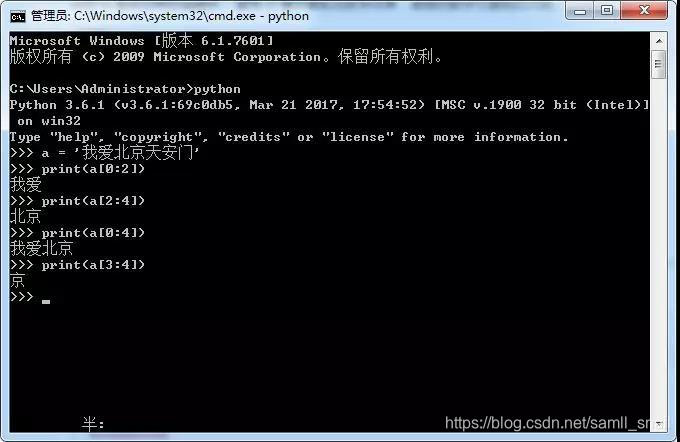
Task: Close the command prompt window
Action: pyautogui.click(x=644, y=10)
